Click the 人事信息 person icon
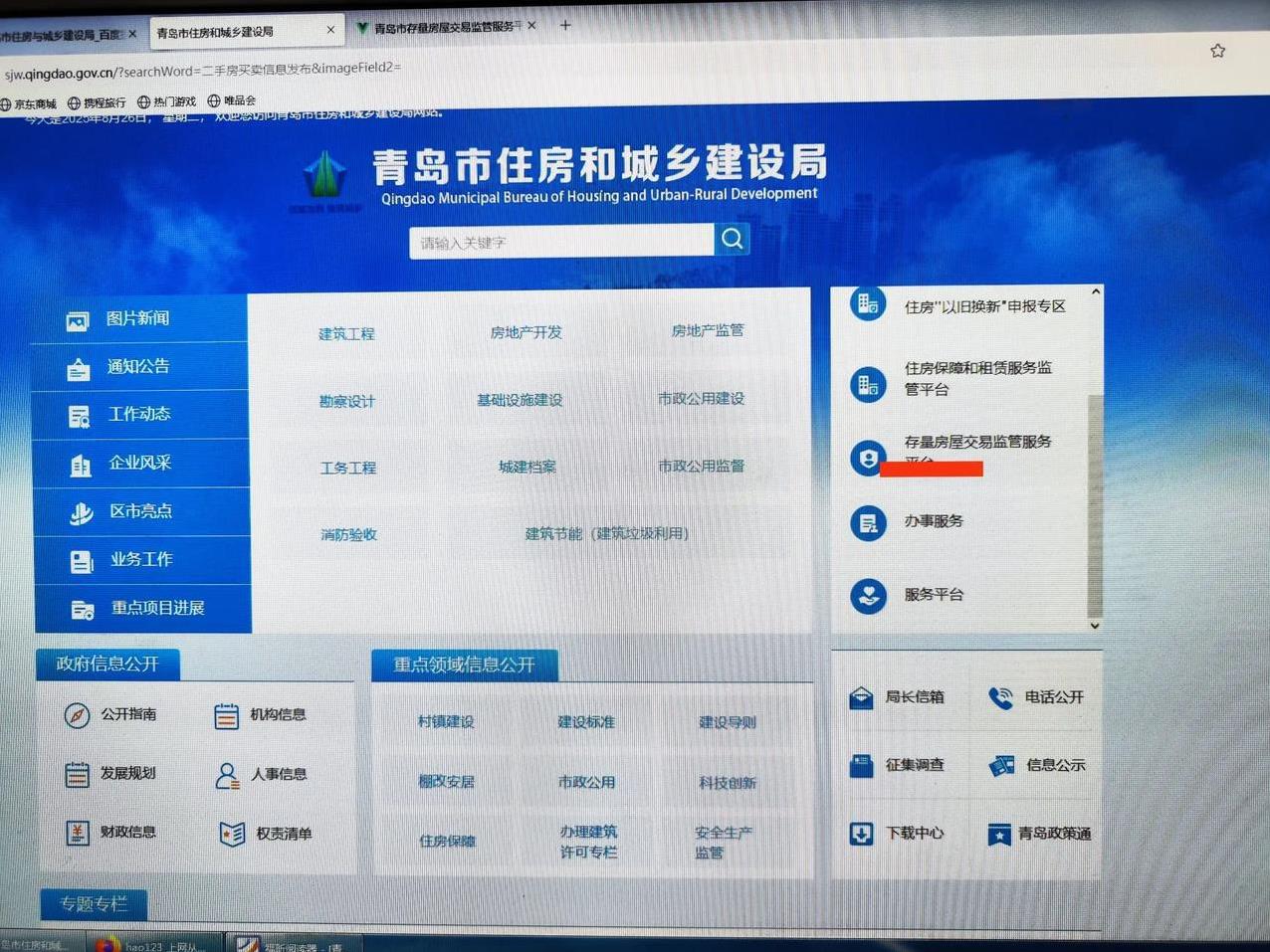 coord(227,775)
